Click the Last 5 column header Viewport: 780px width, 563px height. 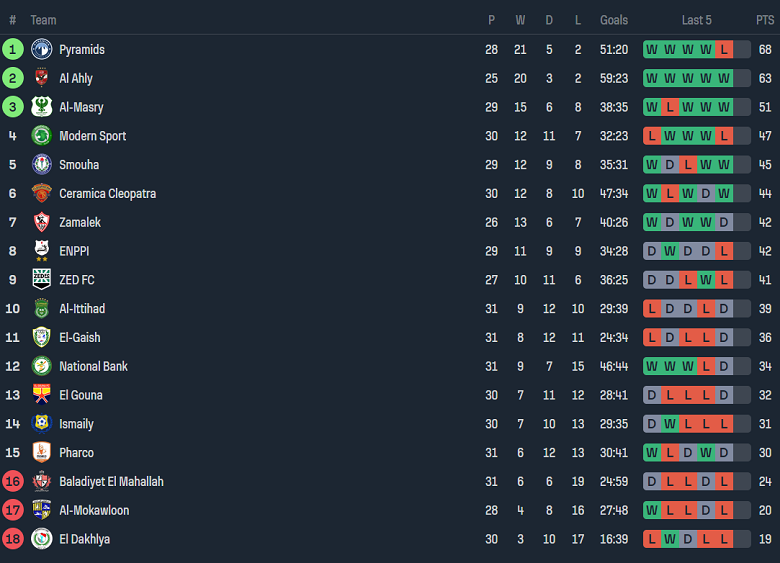tap(697, 20)
